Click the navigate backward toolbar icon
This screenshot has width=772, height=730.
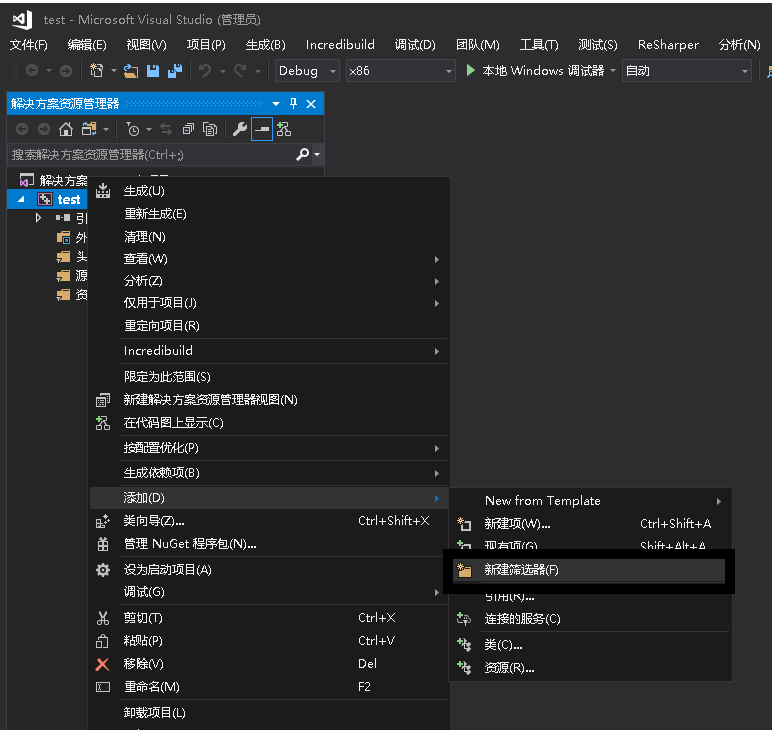coord(32,71)
